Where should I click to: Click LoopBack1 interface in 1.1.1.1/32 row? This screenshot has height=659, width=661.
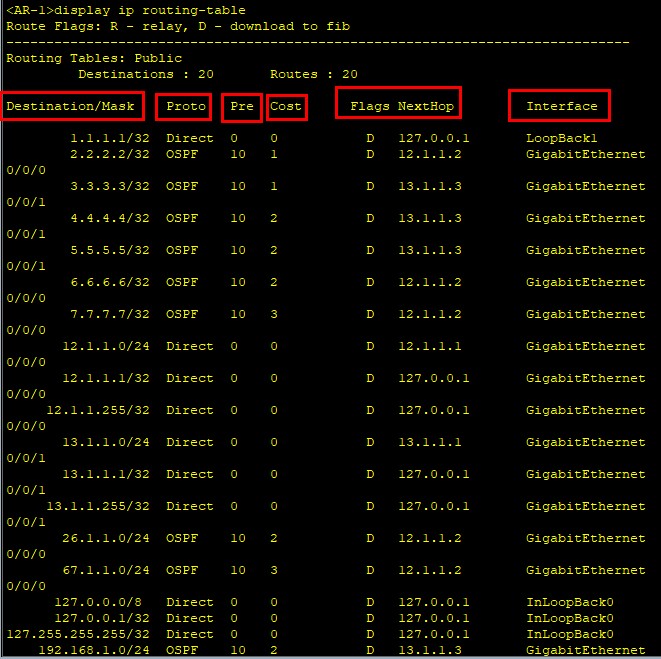coord(562,138)
